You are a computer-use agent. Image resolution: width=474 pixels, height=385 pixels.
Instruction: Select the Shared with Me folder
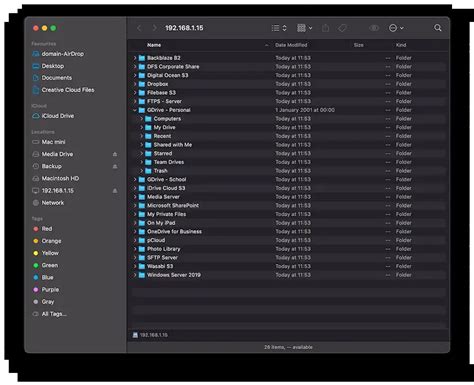pyautogui.click(x=288, y=145)
